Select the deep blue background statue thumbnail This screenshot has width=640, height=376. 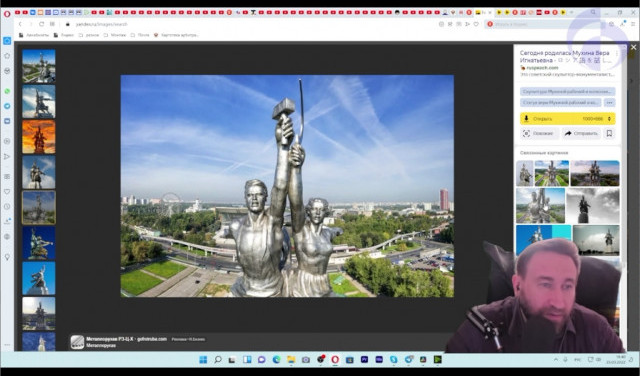pos(39,243)
